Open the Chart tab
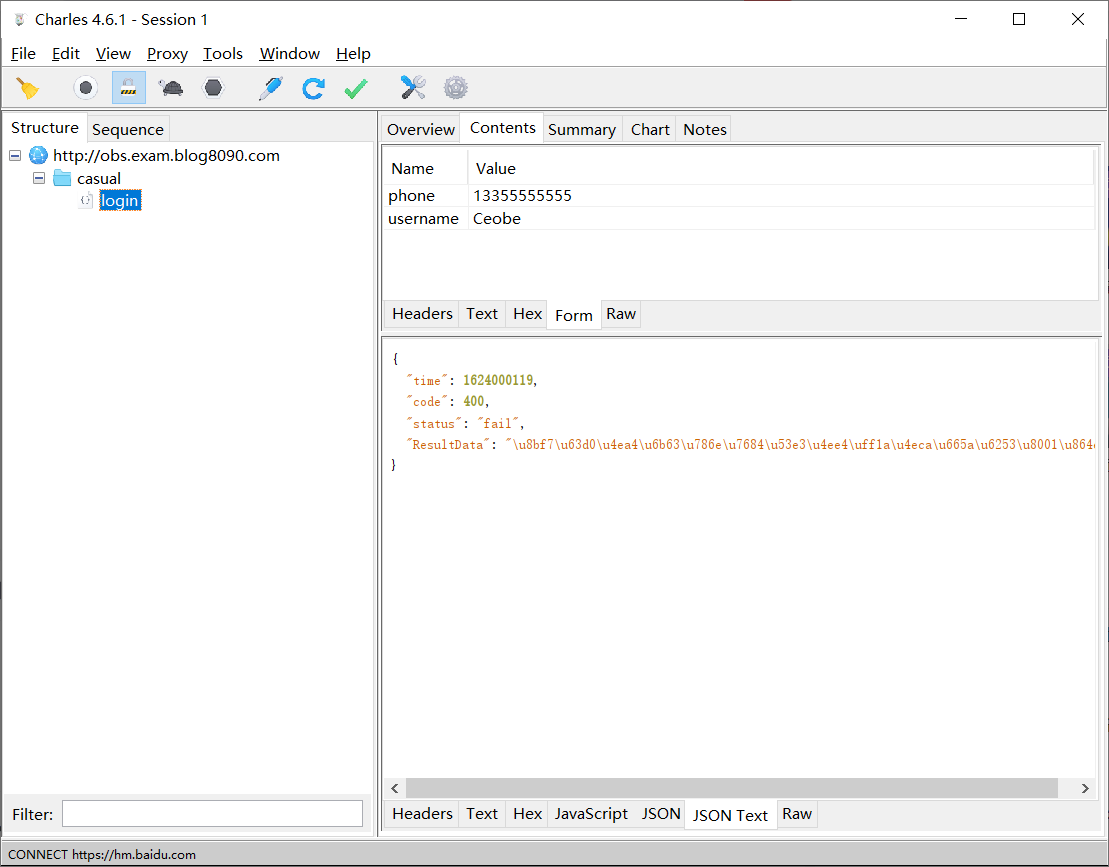The height and width of the screenshot is (867, 1109). click(x=650, y=129)
